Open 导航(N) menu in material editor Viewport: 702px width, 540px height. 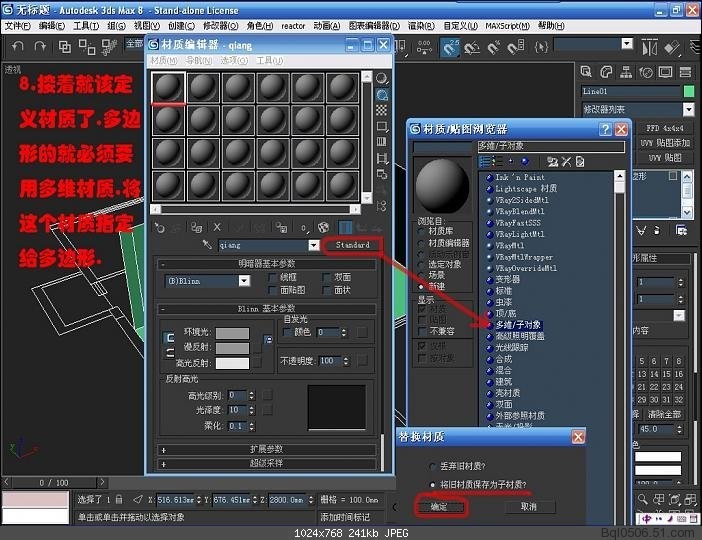[x=199, y=60]
